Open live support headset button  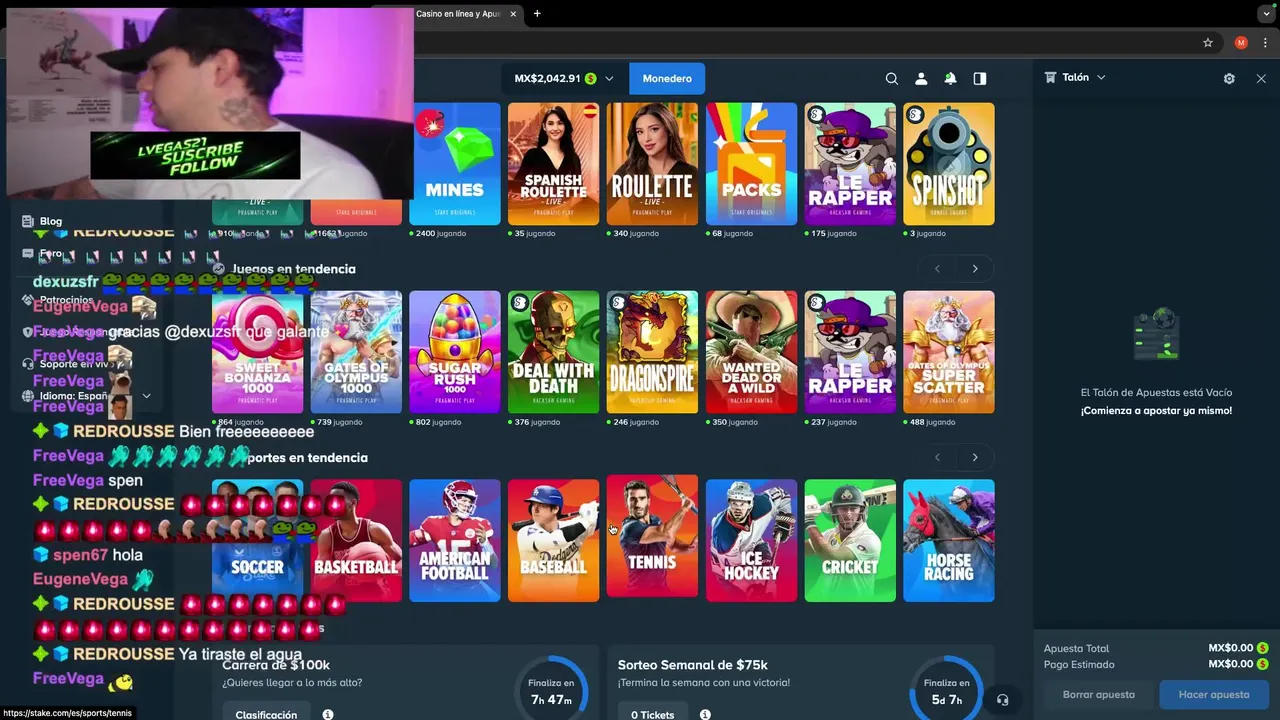click(x=1003, y=700)
